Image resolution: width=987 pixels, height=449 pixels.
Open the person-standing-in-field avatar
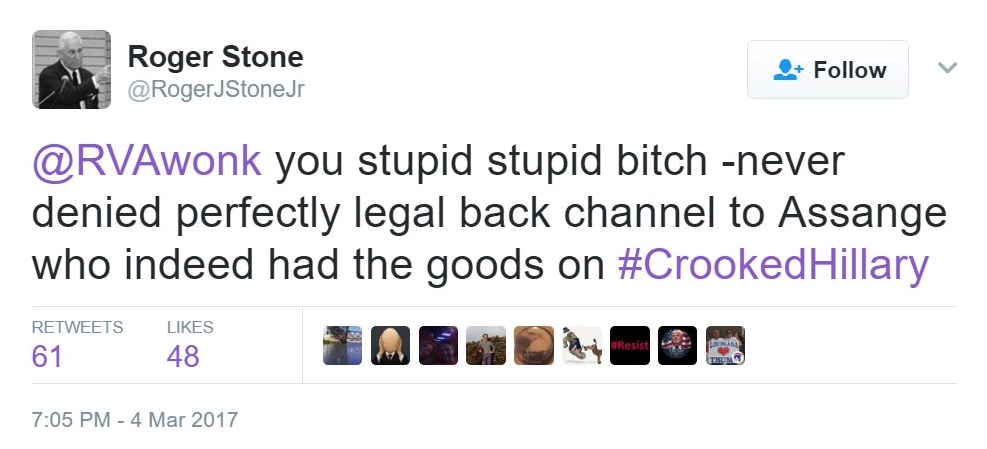[x=486, y=345]
